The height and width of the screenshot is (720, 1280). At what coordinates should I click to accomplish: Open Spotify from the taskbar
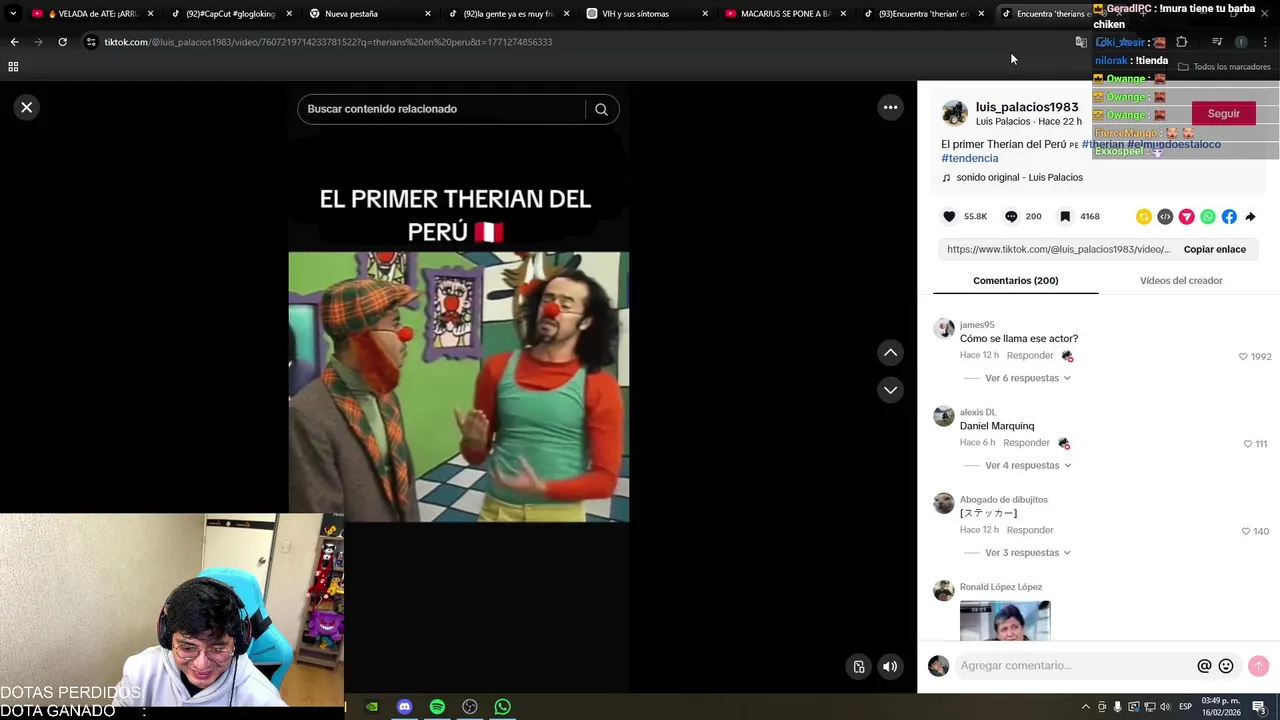click(x=437, y=707)
